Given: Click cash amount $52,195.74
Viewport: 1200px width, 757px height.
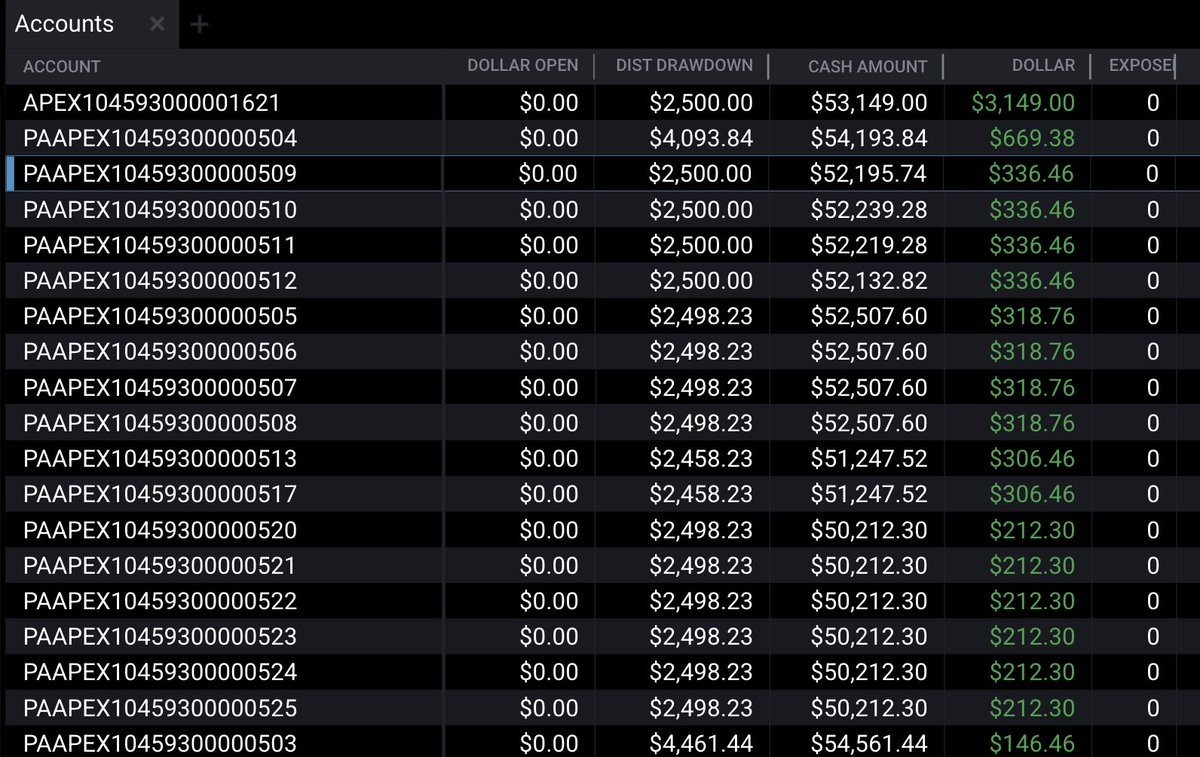Looking at the screenshot, I should point(869,174).
